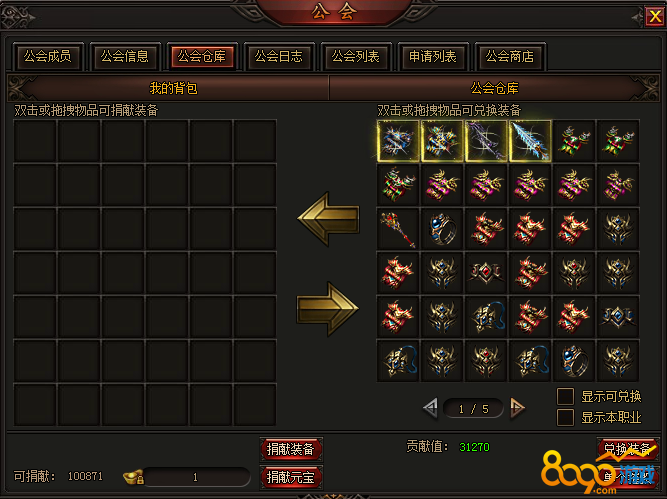Enable the 显示本职业 checkbox
The width and height of the screenshot is (667, 499).
(x=565, y=417)
